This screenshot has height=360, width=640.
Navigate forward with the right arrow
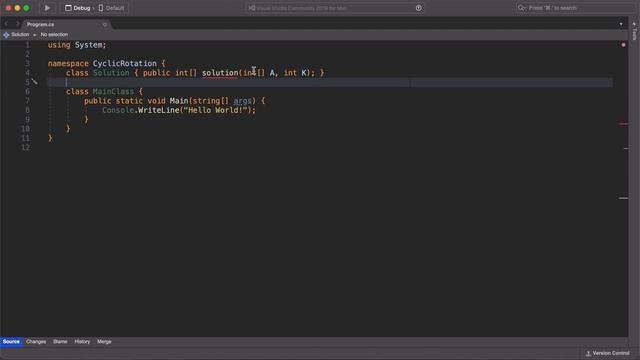(17, 24)
